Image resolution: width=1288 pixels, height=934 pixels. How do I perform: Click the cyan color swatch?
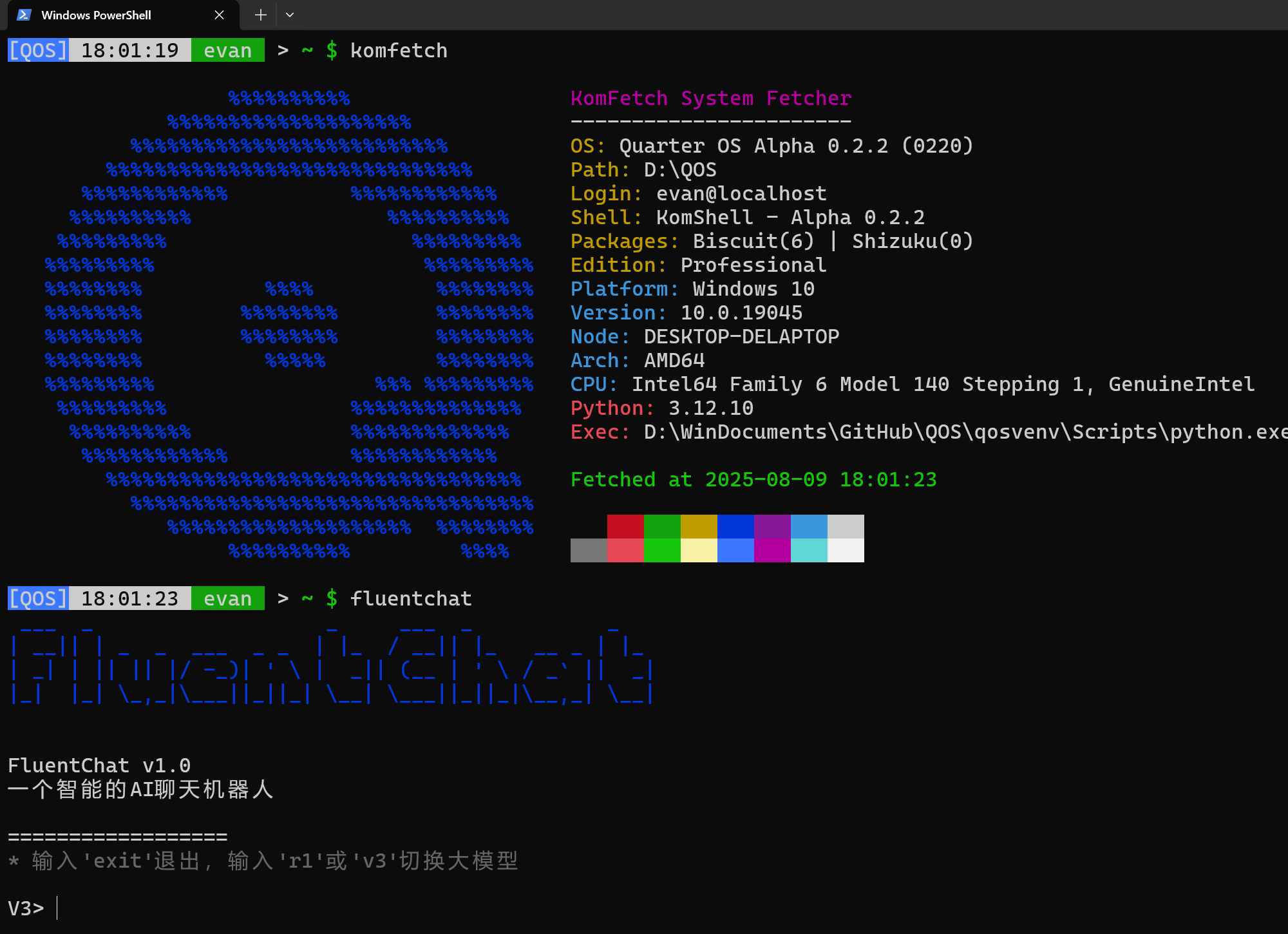809,550
